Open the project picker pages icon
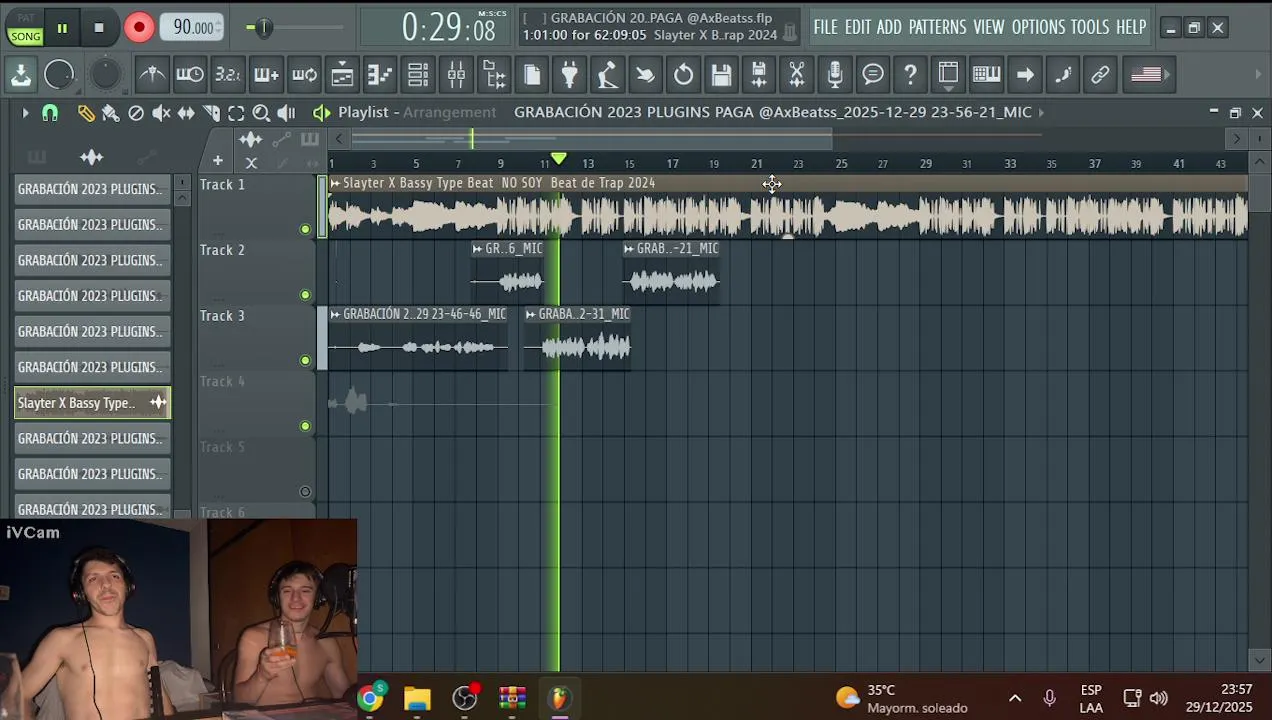Viewport: 1272px width, 720px height. 532,74
